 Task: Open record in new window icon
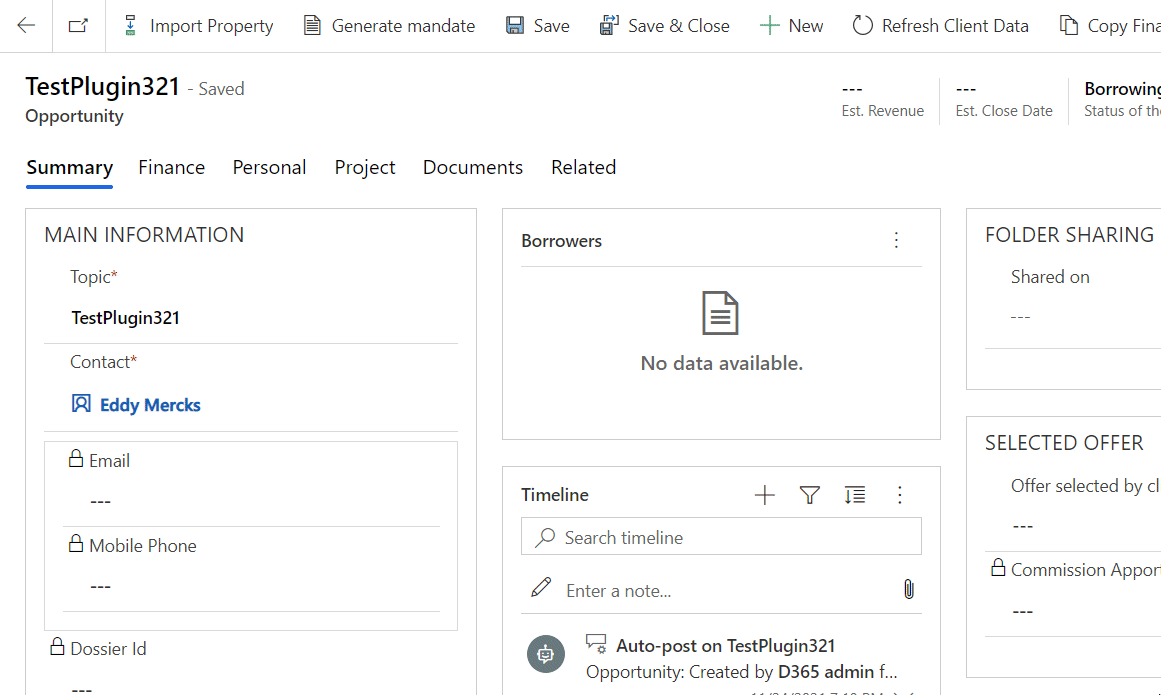(x=78, y=26)
